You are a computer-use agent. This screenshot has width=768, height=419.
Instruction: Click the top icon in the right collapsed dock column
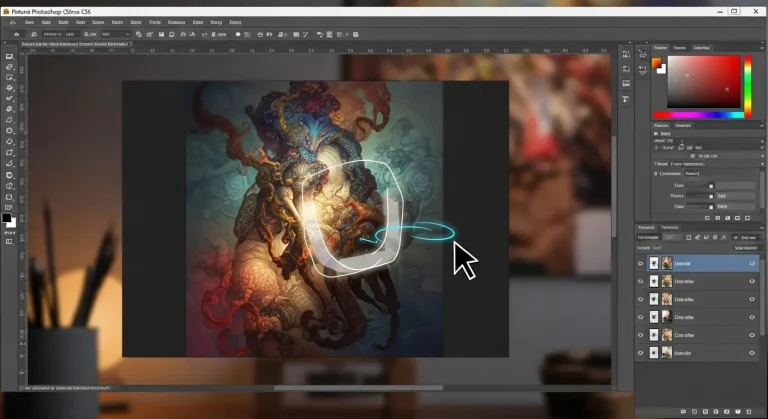(x=643, y=54)
